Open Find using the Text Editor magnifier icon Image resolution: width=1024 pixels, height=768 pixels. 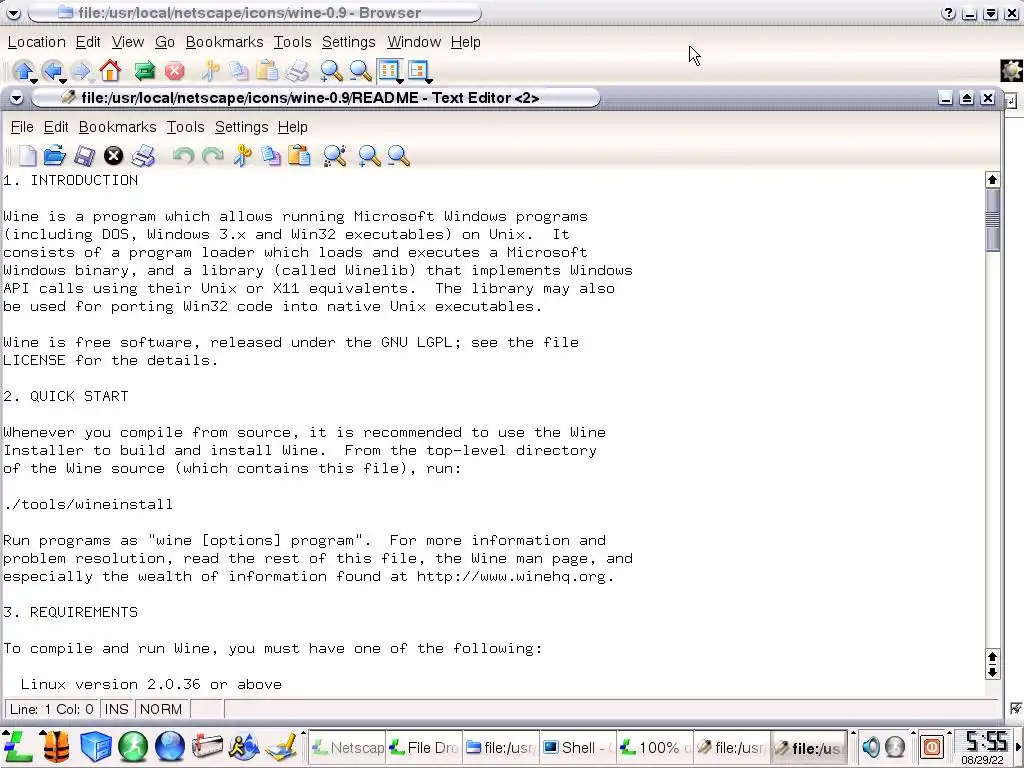(x=334, y=156)
